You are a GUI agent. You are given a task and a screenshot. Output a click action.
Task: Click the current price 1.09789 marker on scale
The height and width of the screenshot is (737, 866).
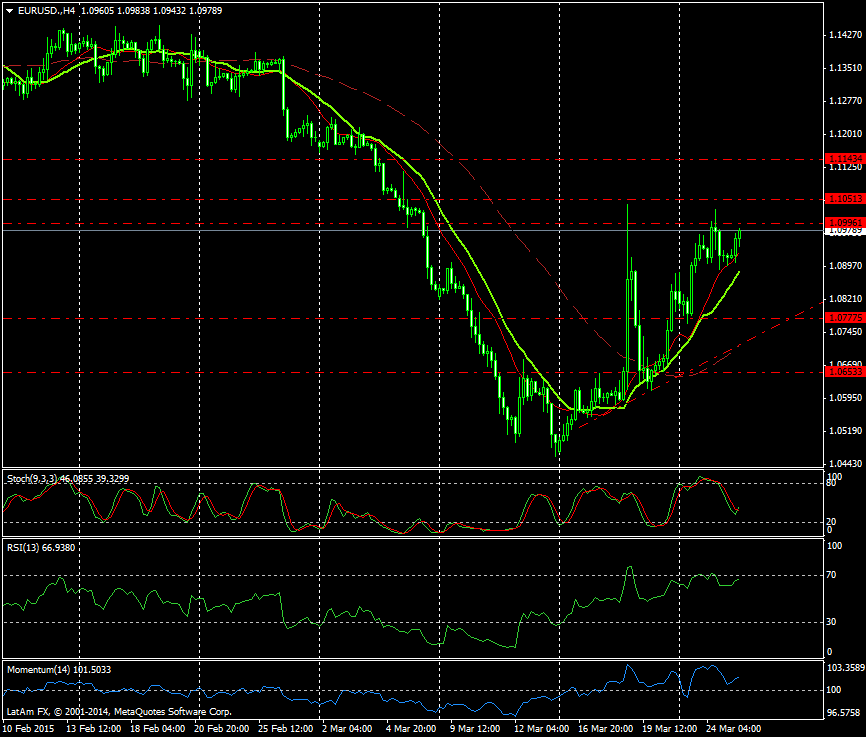[845, 232]
